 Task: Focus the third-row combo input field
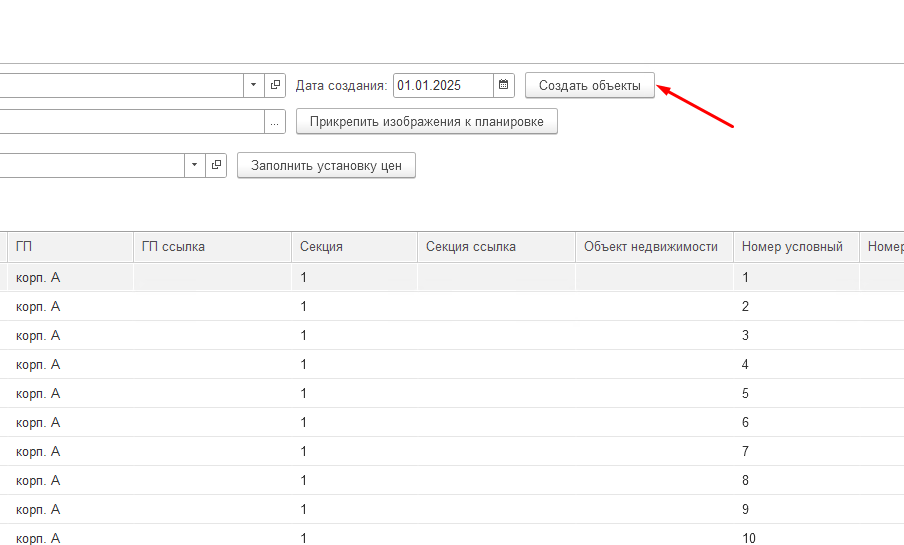(92, 166)
